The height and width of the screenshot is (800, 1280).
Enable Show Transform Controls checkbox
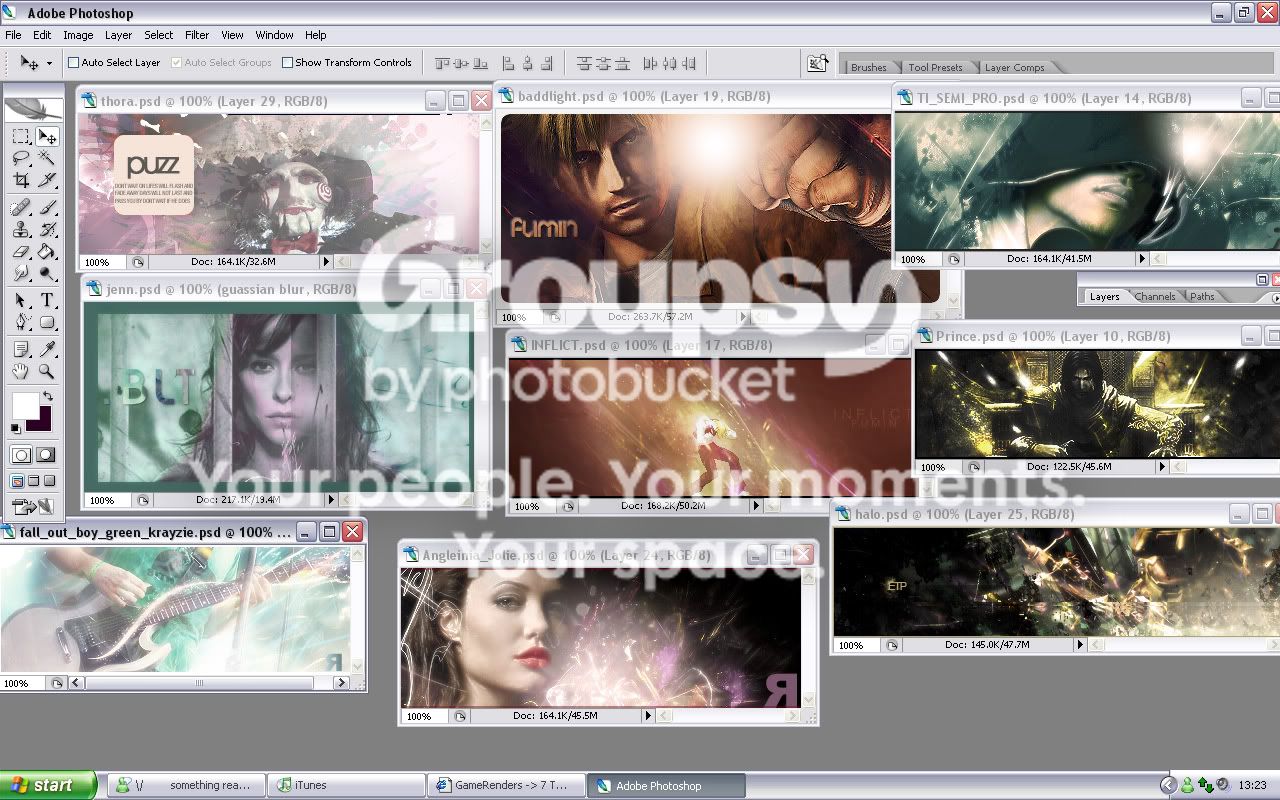[x=287, y=62]
